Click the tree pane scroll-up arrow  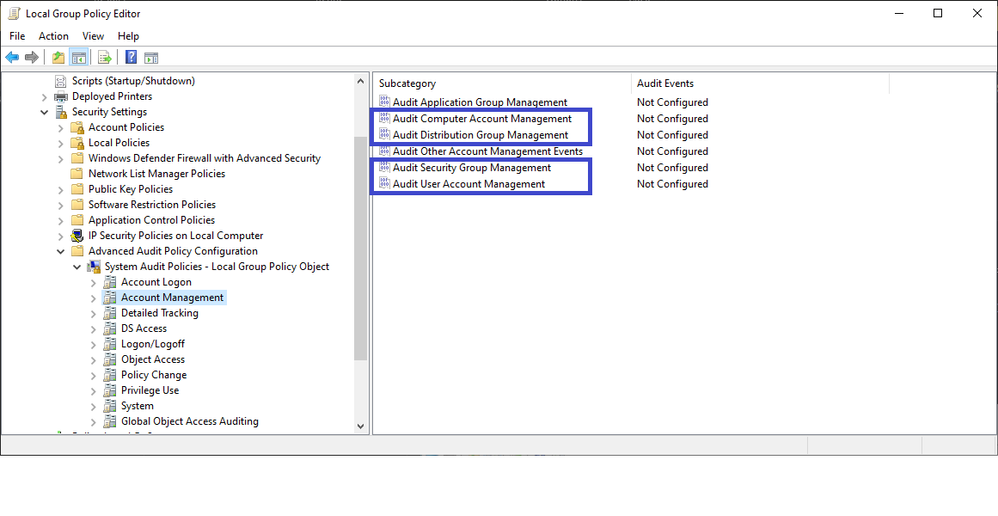[360, 81]
